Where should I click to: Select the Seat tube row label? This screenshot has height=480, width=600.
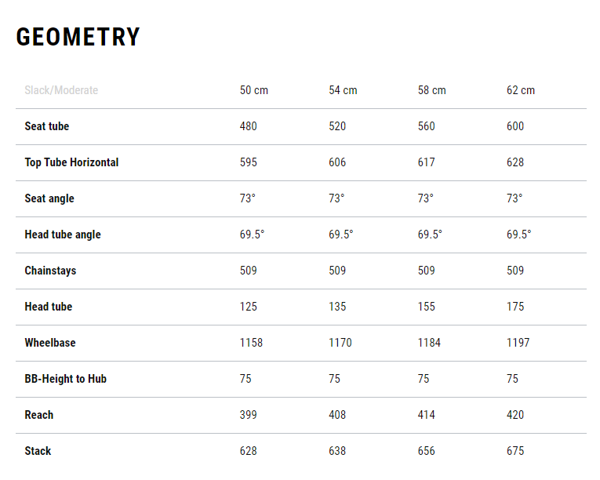pyautogui.click(x=47, y=126)
